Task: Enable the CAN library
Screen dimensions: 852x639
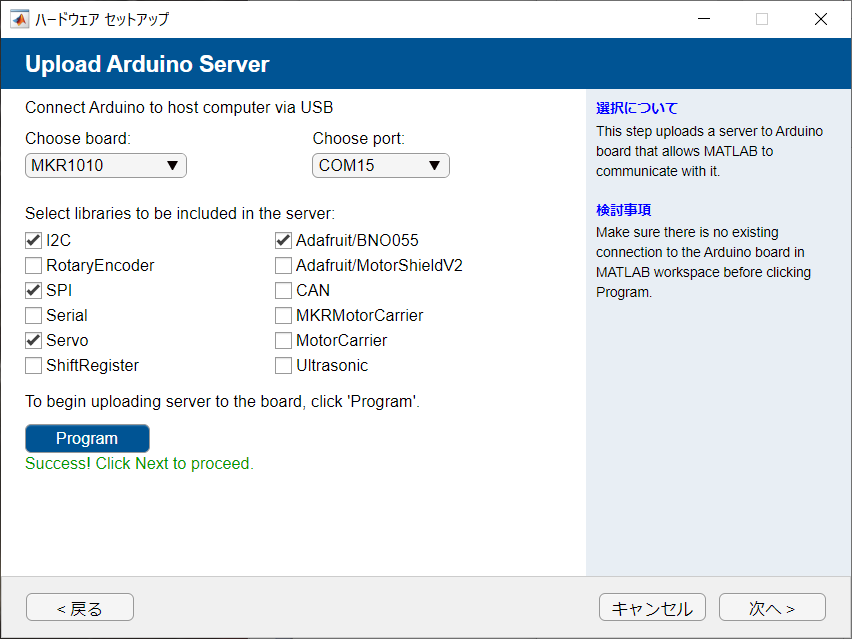Action: point(283,290)
